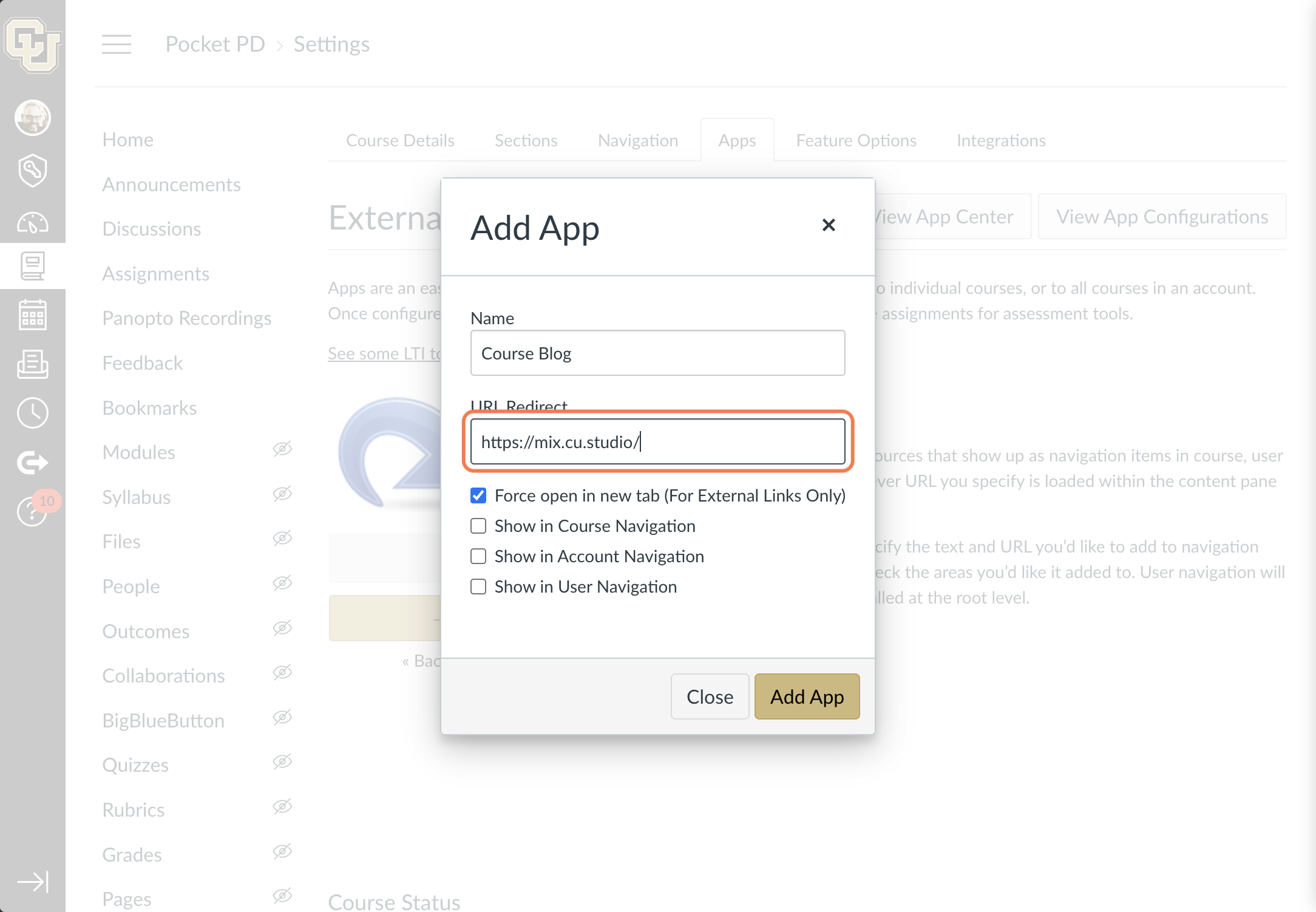
Task: Open Panopto Recordings in course menu
Action: click(x=187, y=318)
